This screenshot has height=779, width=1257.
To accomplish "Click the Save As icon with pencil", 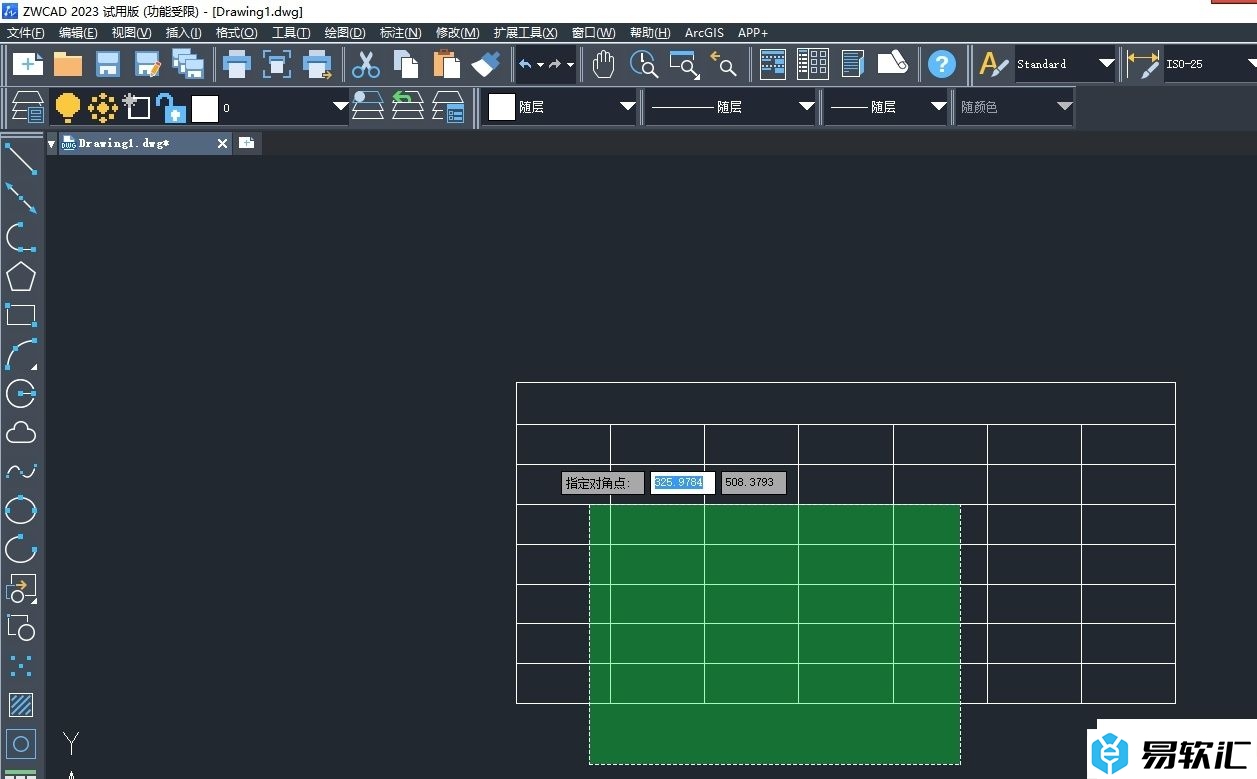I will (148, 65).
